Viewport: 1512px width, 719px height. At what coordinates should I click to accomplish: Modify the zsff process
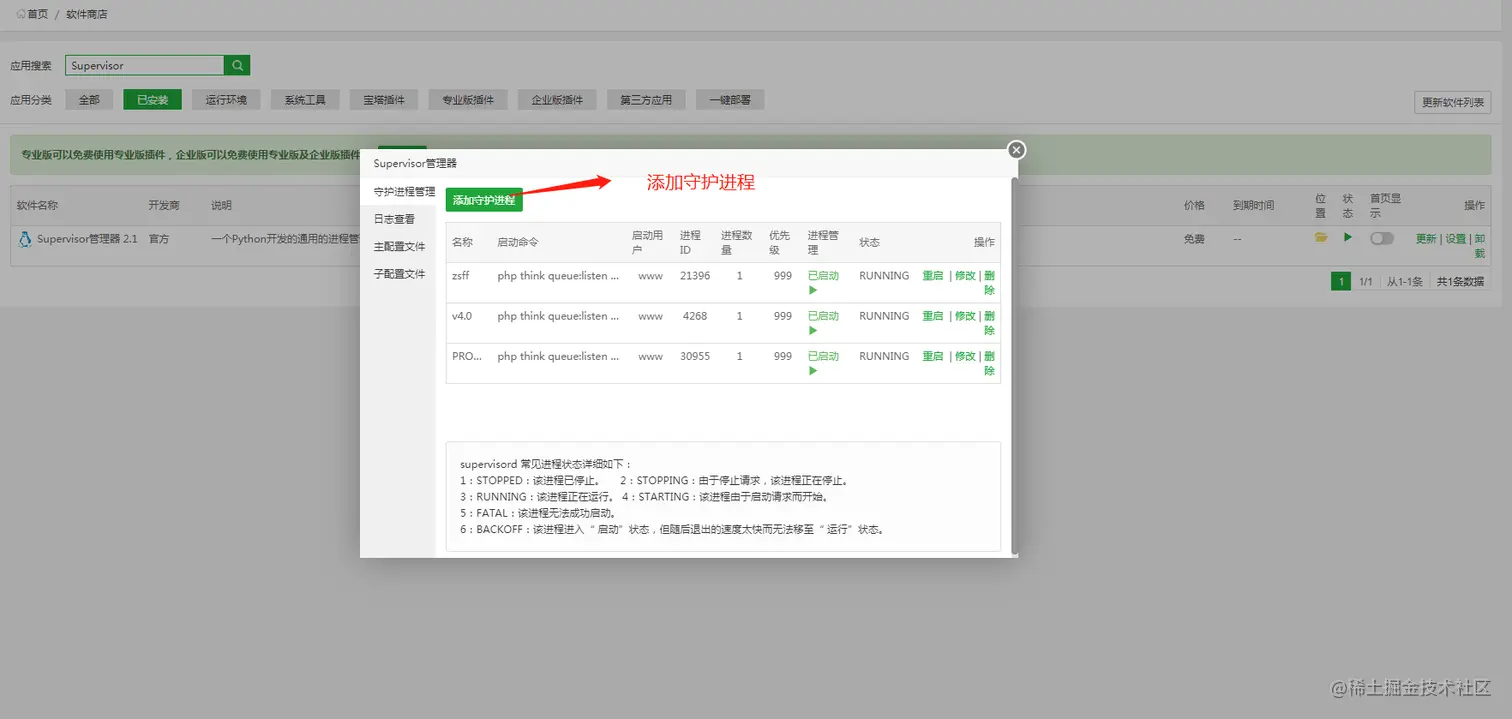tap(965, 275)
